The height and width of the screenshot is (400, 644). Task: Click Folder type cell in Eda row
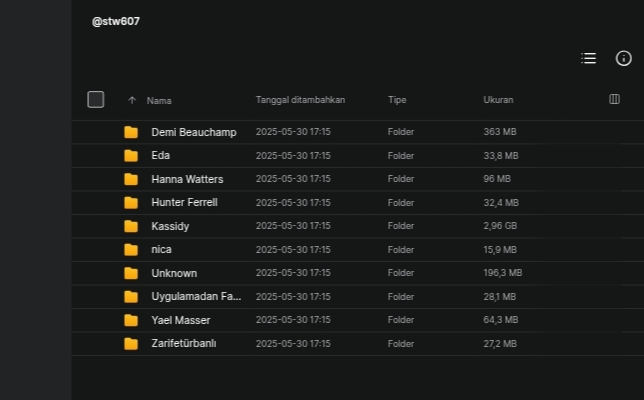tap(401, 156)
